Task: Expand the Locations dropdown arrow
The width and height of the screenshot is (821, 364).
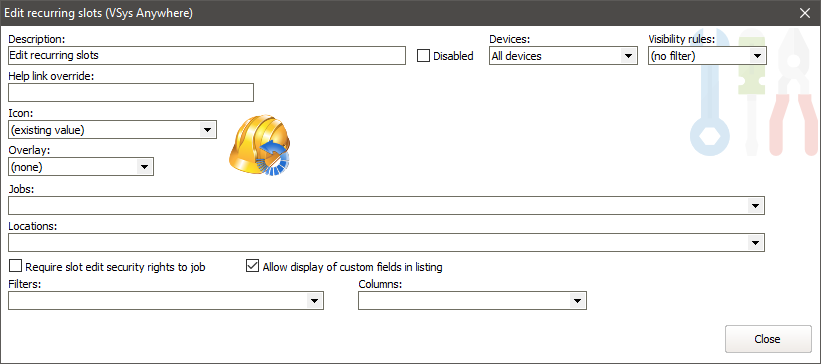Action: coord(755,242)
